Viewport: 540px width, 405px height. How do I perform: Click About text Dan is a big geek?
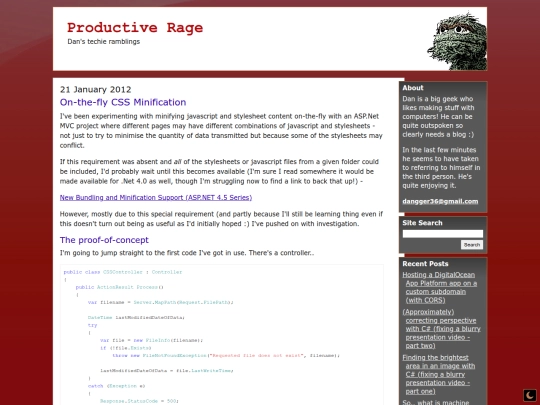click(438, 117)
